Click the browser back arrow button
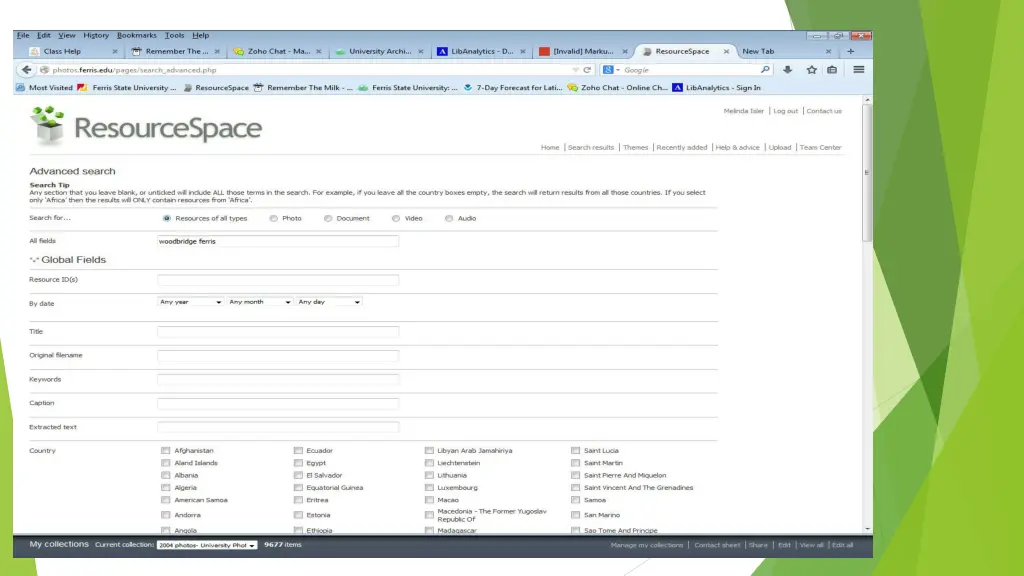The height and width of the screenshot is (576, 1024). (26, 69)
